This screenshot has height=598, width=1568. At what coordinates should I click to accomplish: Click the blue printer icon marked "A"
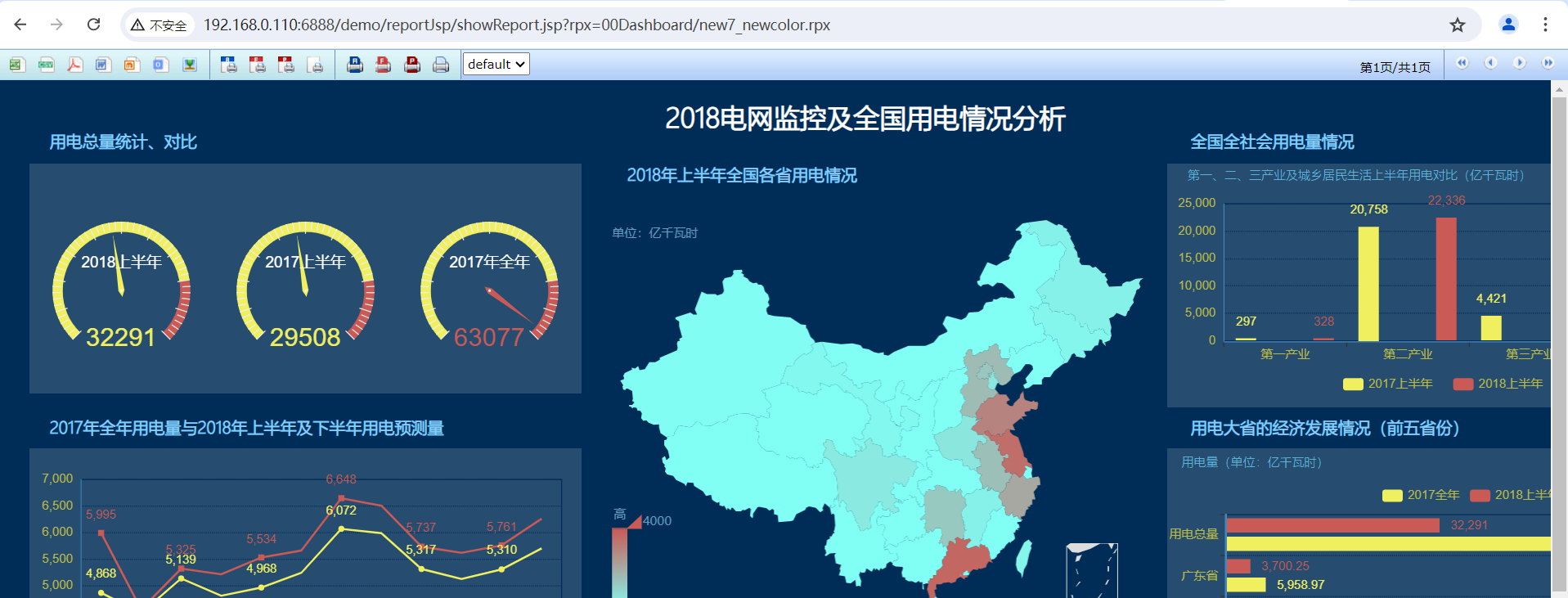click(x=355, y=65)
